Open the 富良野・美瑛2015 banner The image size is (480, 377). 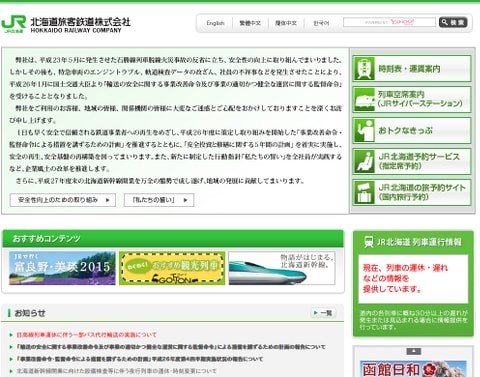62,268
